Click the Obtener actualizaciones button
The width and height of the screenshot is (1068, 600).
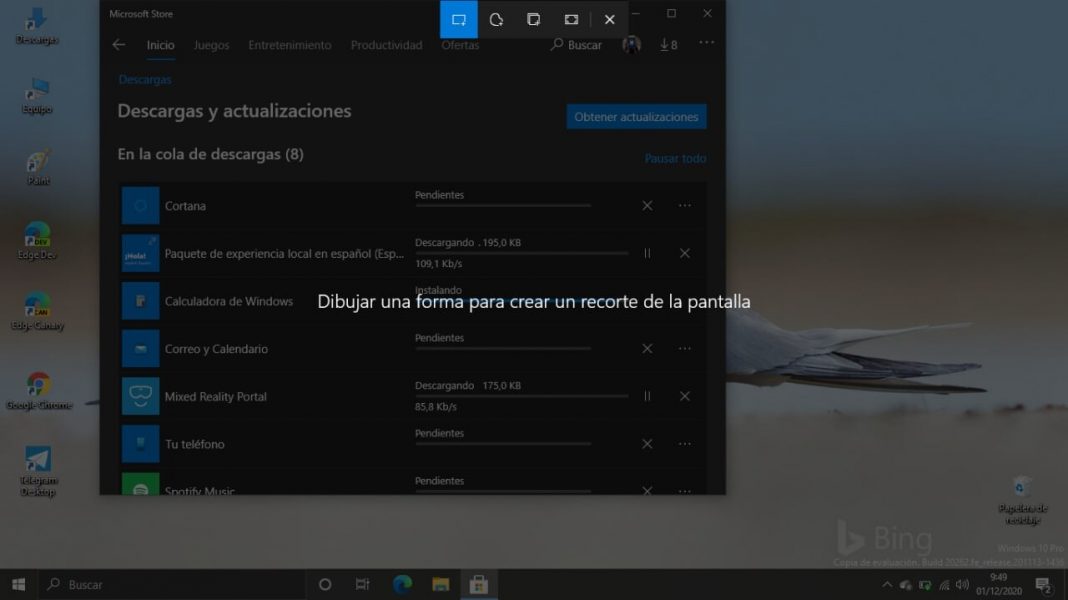[x=636, y=116]
